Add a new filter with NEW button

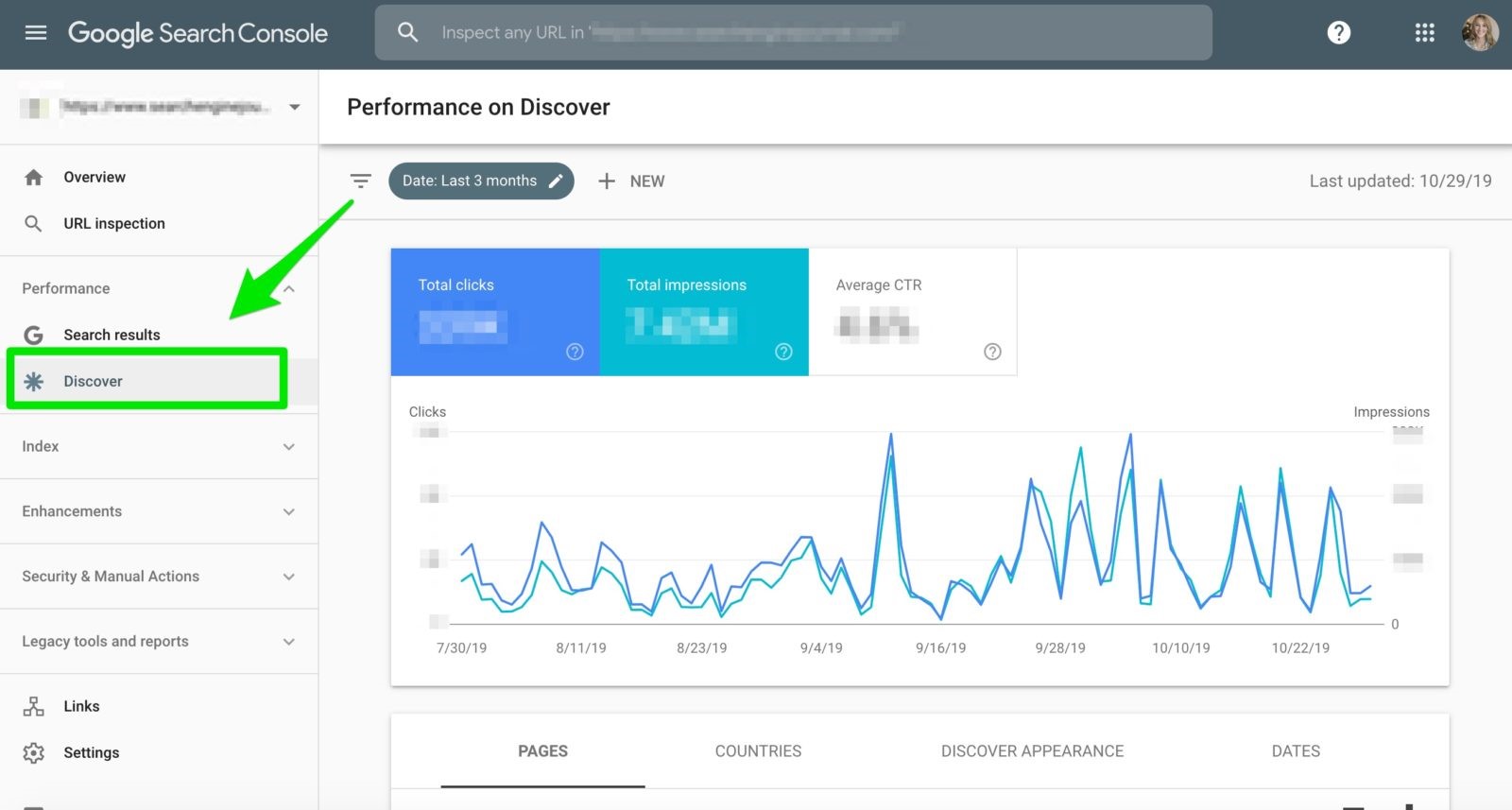point(632,181)
